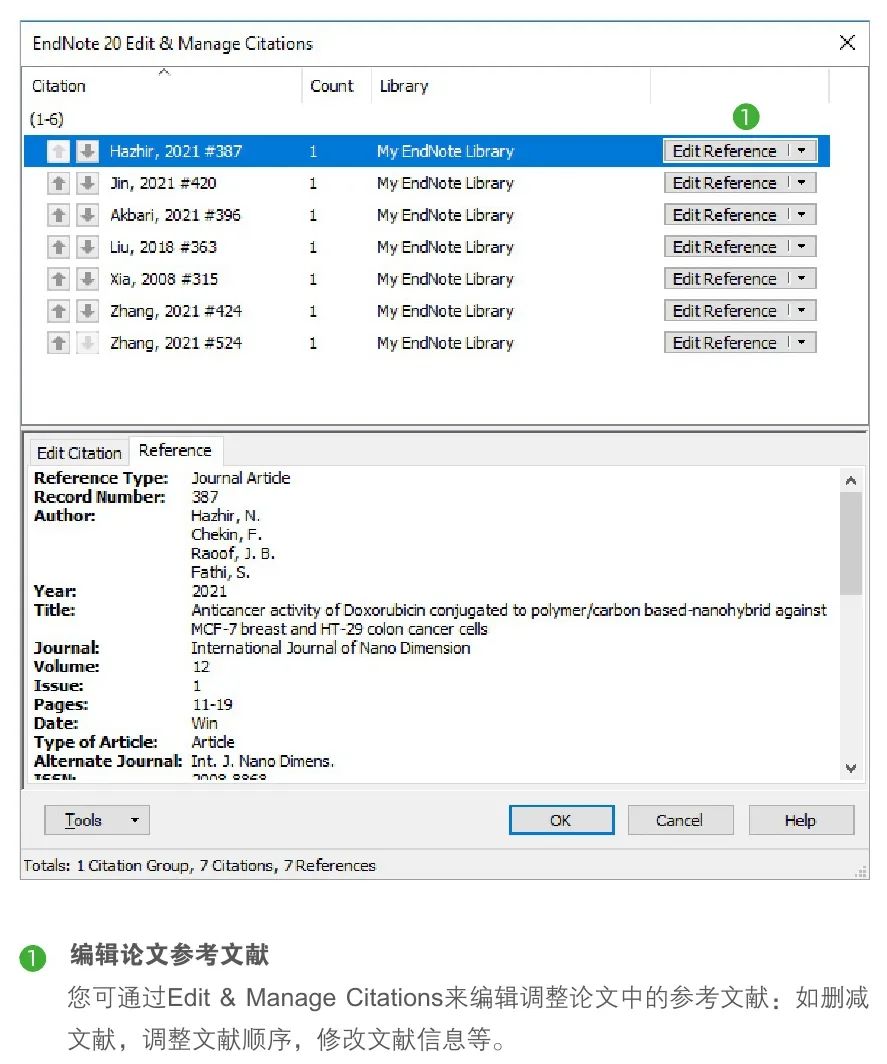Viewport: 887px width, 1064px height.
Task: Select the Xia, 2008 #315 citation row
Action: point(426,279)
